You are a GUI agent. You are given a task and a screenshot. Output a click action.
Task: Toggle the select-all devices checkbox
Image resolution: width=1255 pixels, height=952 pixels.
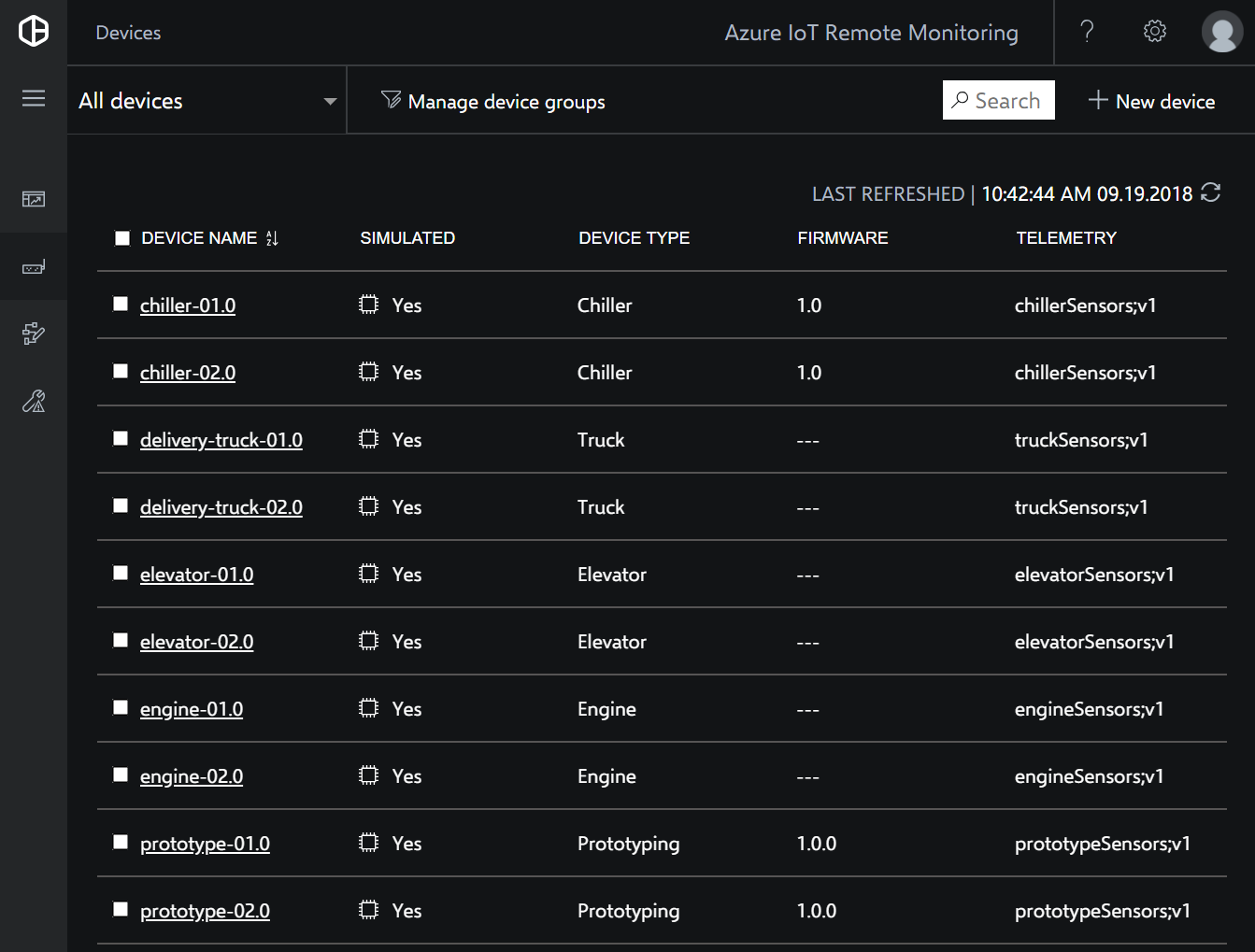tap(122, 238)
